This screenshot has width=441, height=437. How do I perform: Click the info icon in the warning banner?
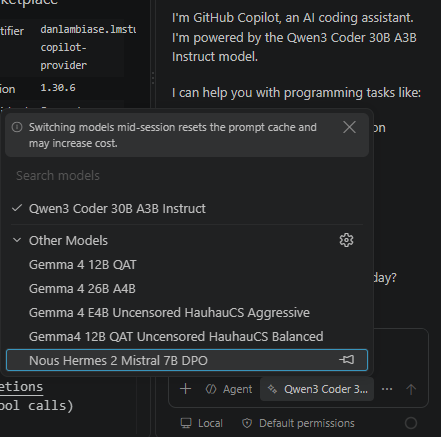(x=17, y=127)
